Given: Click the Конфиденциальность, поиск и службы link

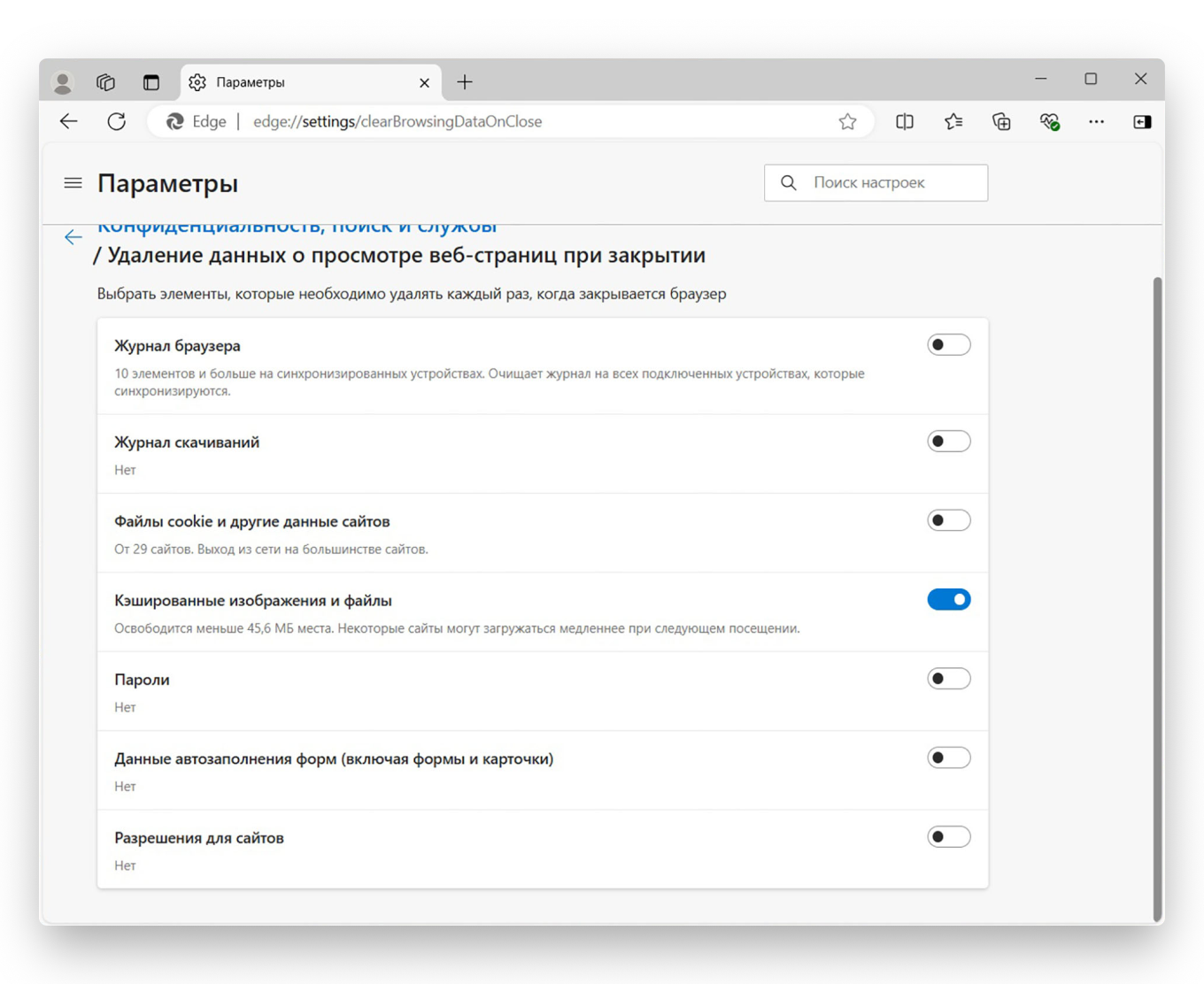Looking at the screenshot, I should [297, 226].
